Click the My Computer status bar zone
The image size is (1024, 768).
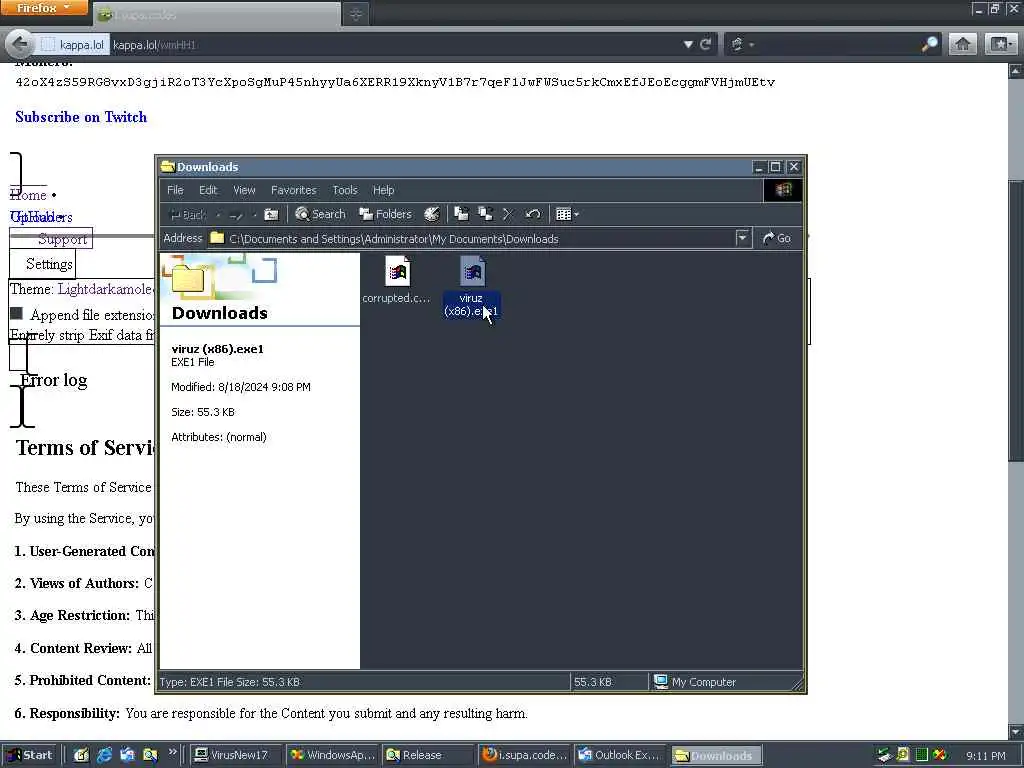point(725,682)
